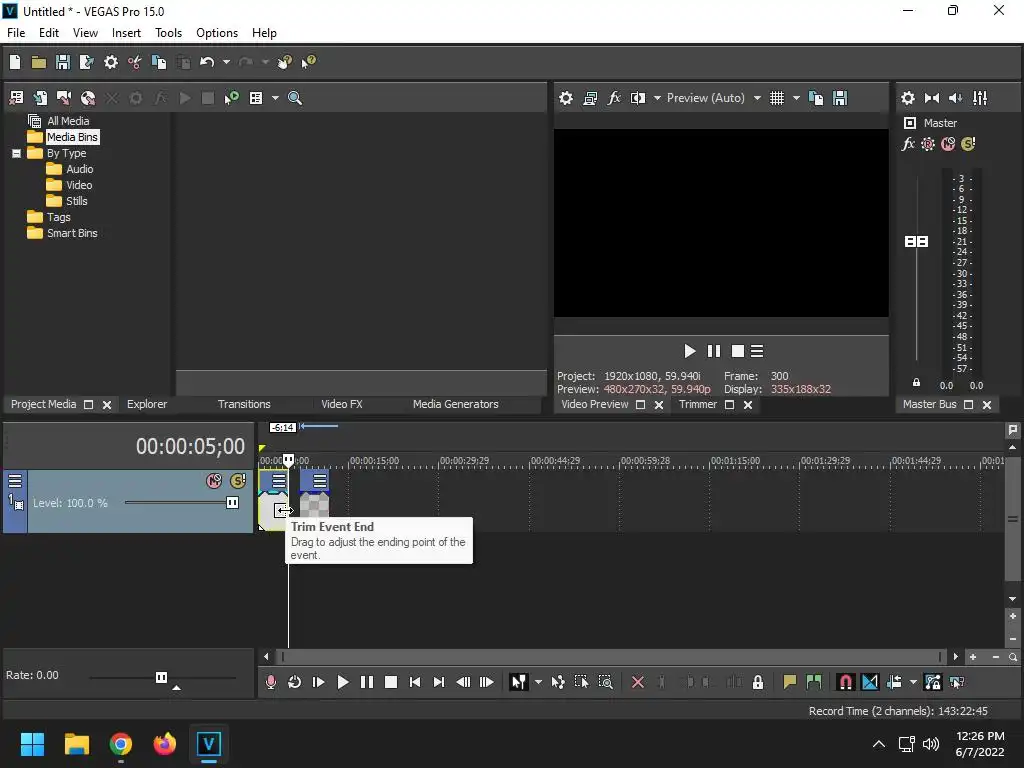Toggle Split Screen View in preview
Viewport: 1024px width, 768px height.
[638, 98]
